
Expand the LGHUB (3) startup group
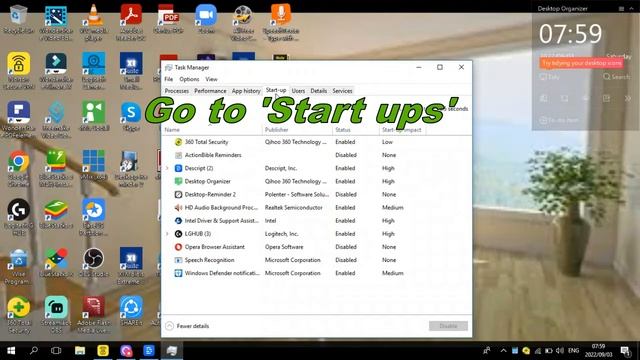tap(167, 234)
